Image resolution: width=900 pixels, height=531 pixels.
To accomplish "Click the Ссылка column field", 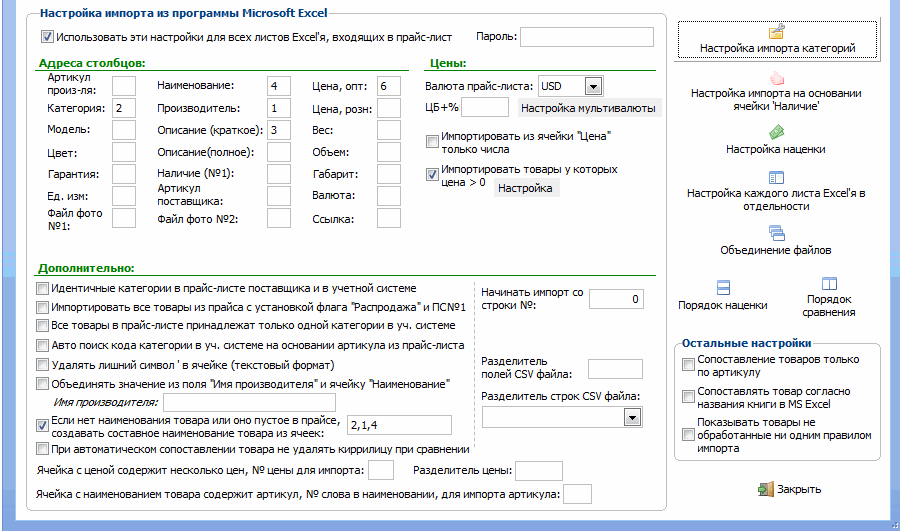I will click(x=389, y=218).
